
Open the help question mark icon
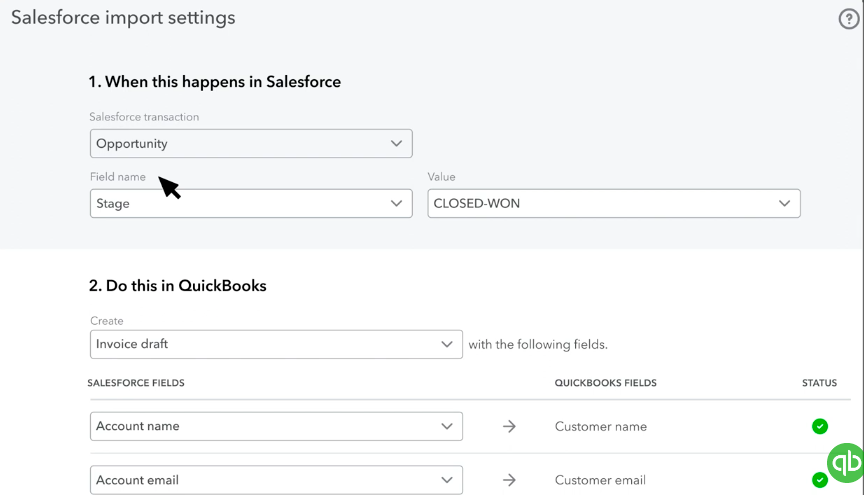click(848, 19)
